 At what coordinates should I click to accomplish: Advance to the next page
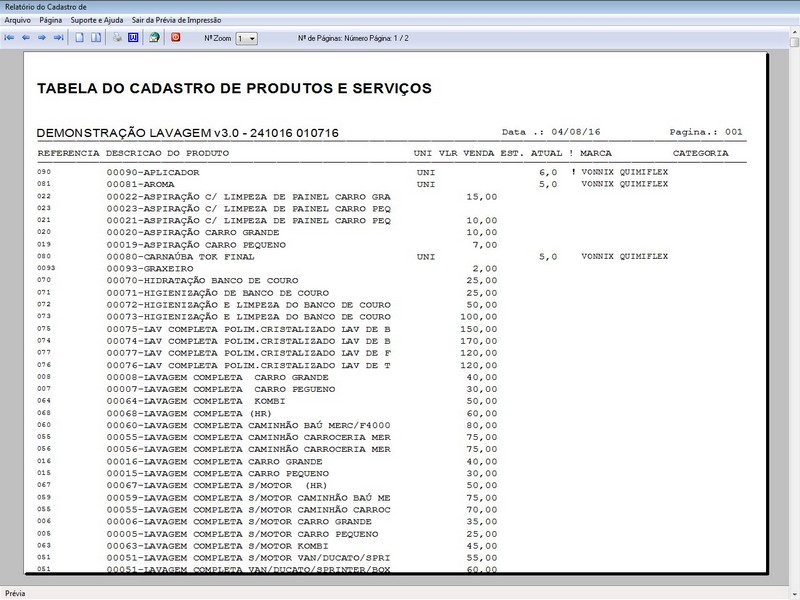[41, 38]
